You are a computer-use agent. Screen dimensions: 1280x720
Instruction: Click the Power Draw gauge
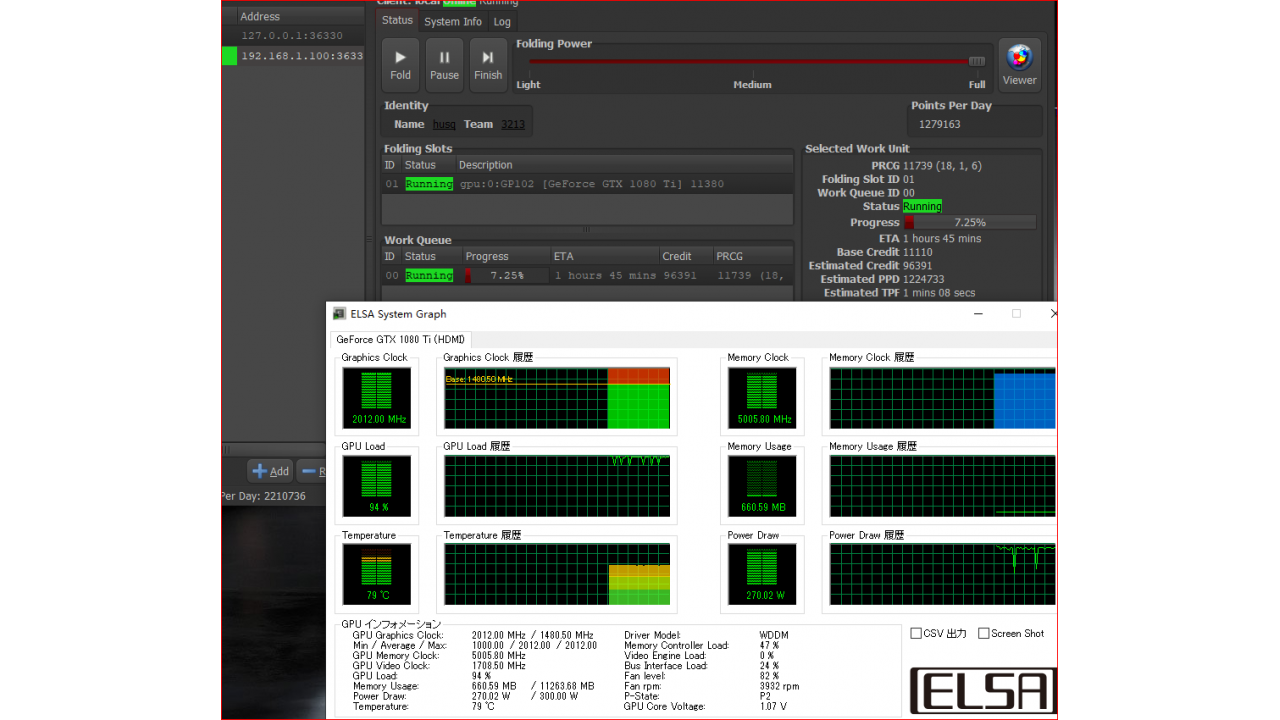coord(762,575)
